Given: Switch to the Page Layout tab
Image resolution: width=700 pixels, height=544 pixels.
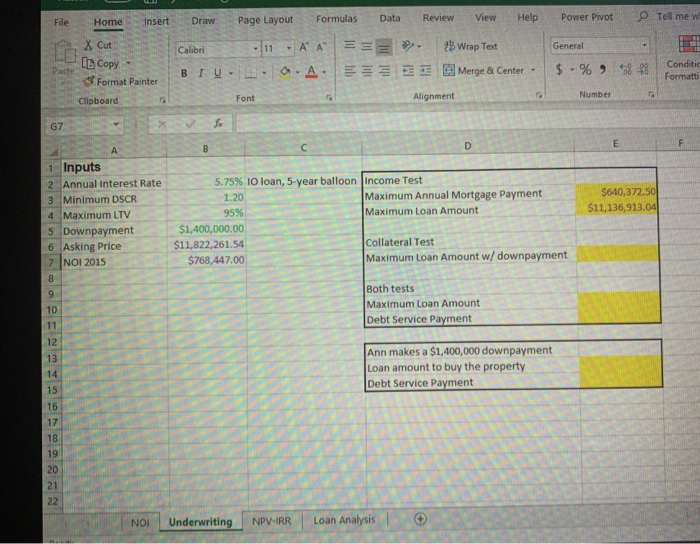Looking at the screenshot, I should point(265,20).
